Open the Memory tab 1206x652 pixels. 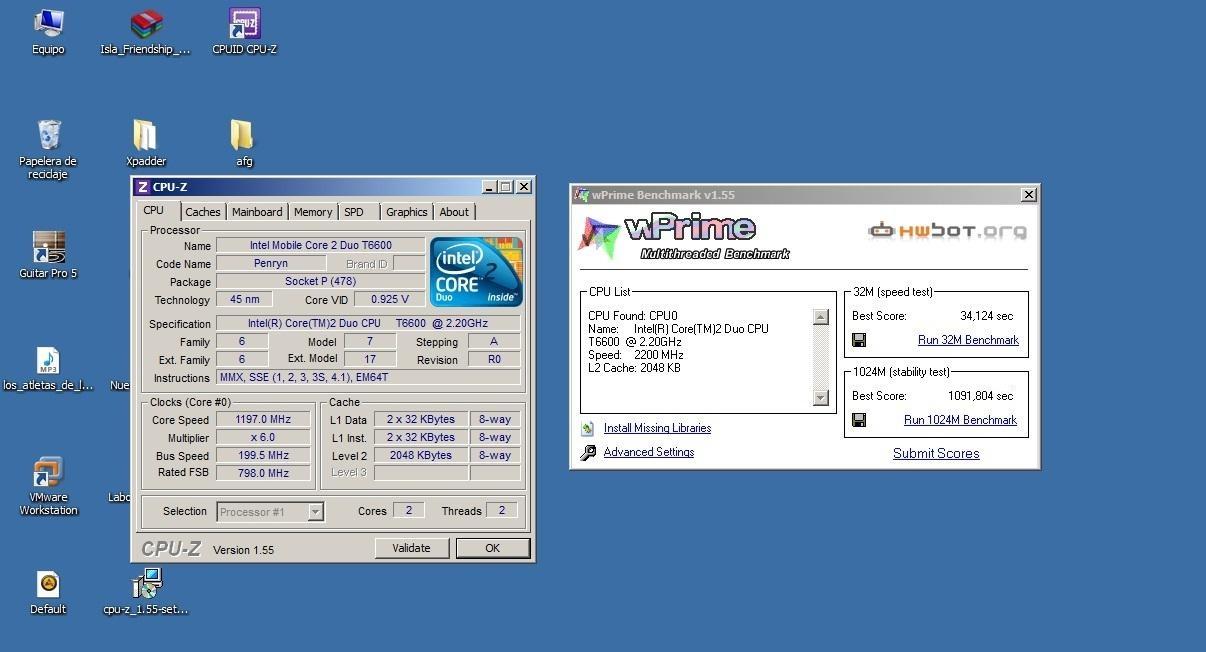tap(313, 212)
